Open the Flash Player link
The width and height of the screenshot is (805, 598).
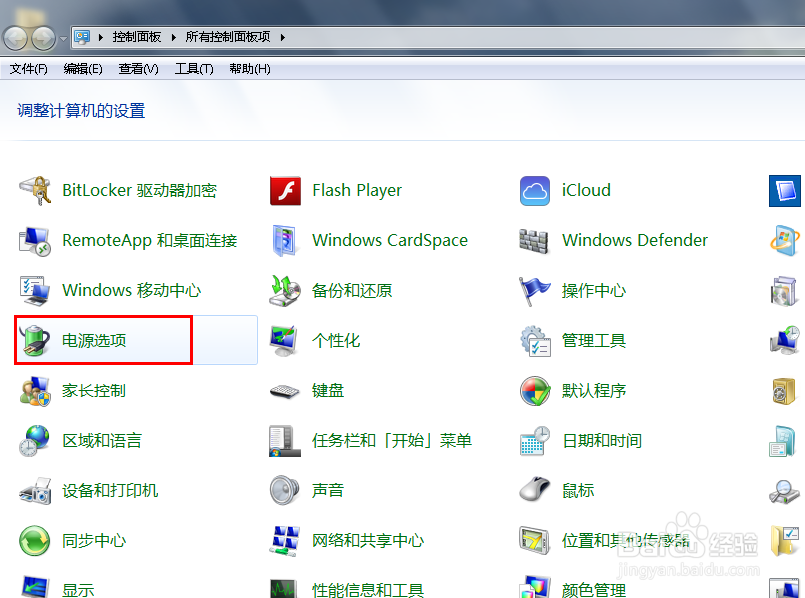click(357, 190)
